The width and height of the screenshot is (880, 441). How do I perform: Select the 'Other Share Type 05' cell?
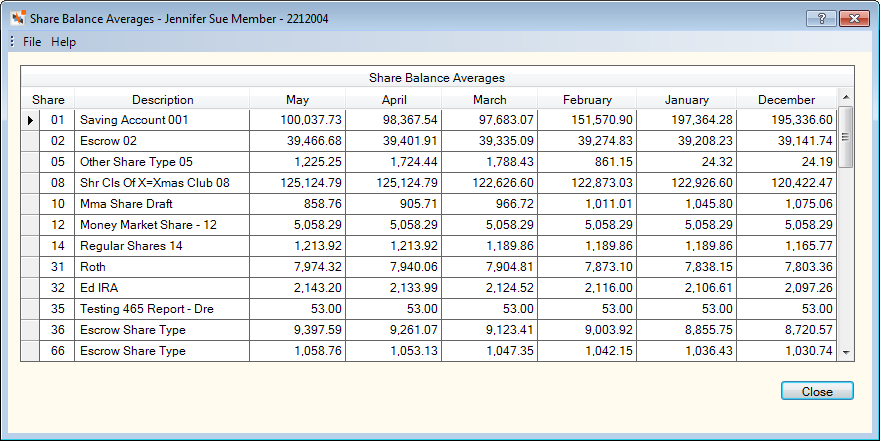coord(162,162)
